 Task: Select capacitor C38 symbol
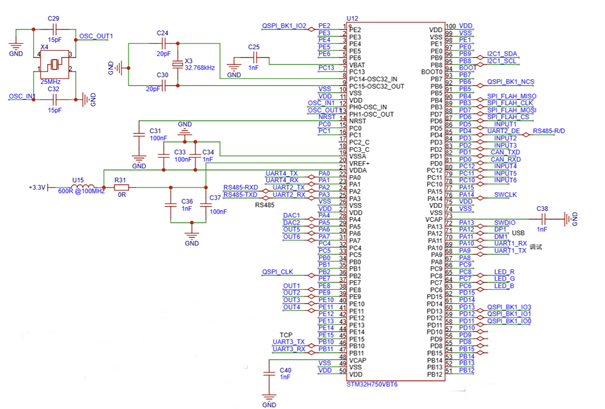[543, 219]
